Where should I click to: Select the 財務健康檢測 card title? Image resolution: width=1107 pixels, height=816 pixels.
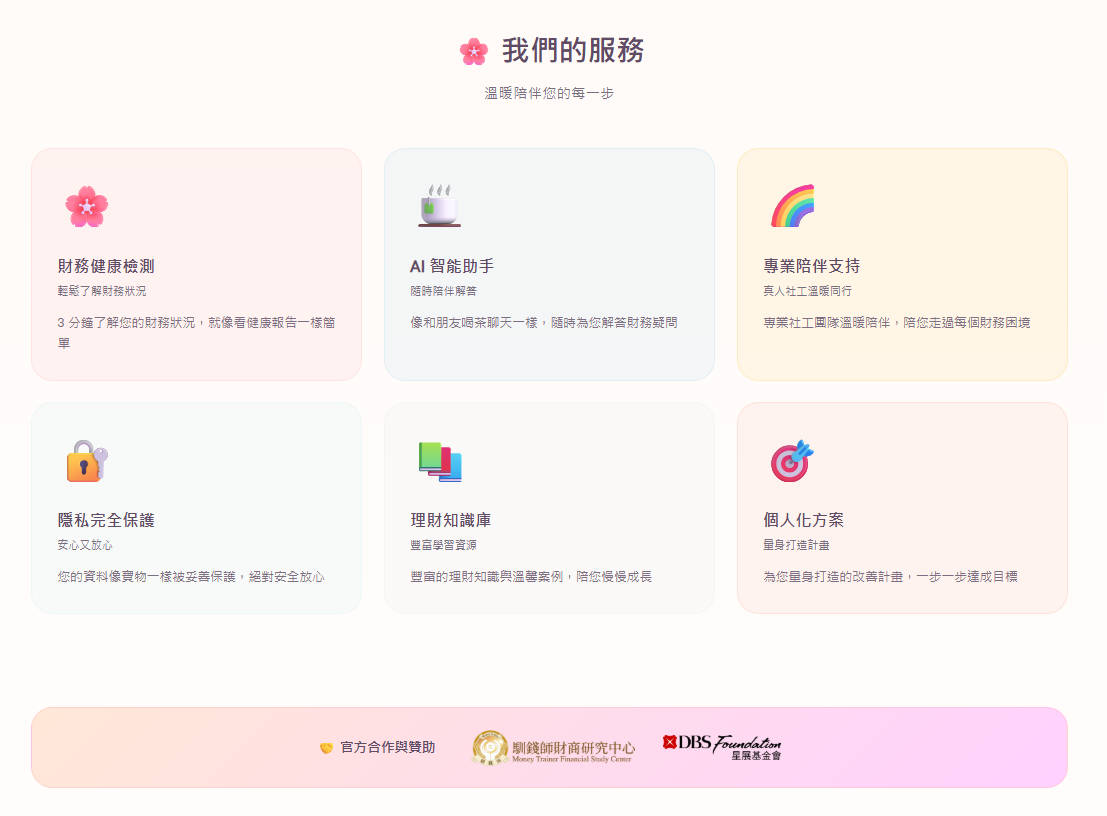[106, 266]
